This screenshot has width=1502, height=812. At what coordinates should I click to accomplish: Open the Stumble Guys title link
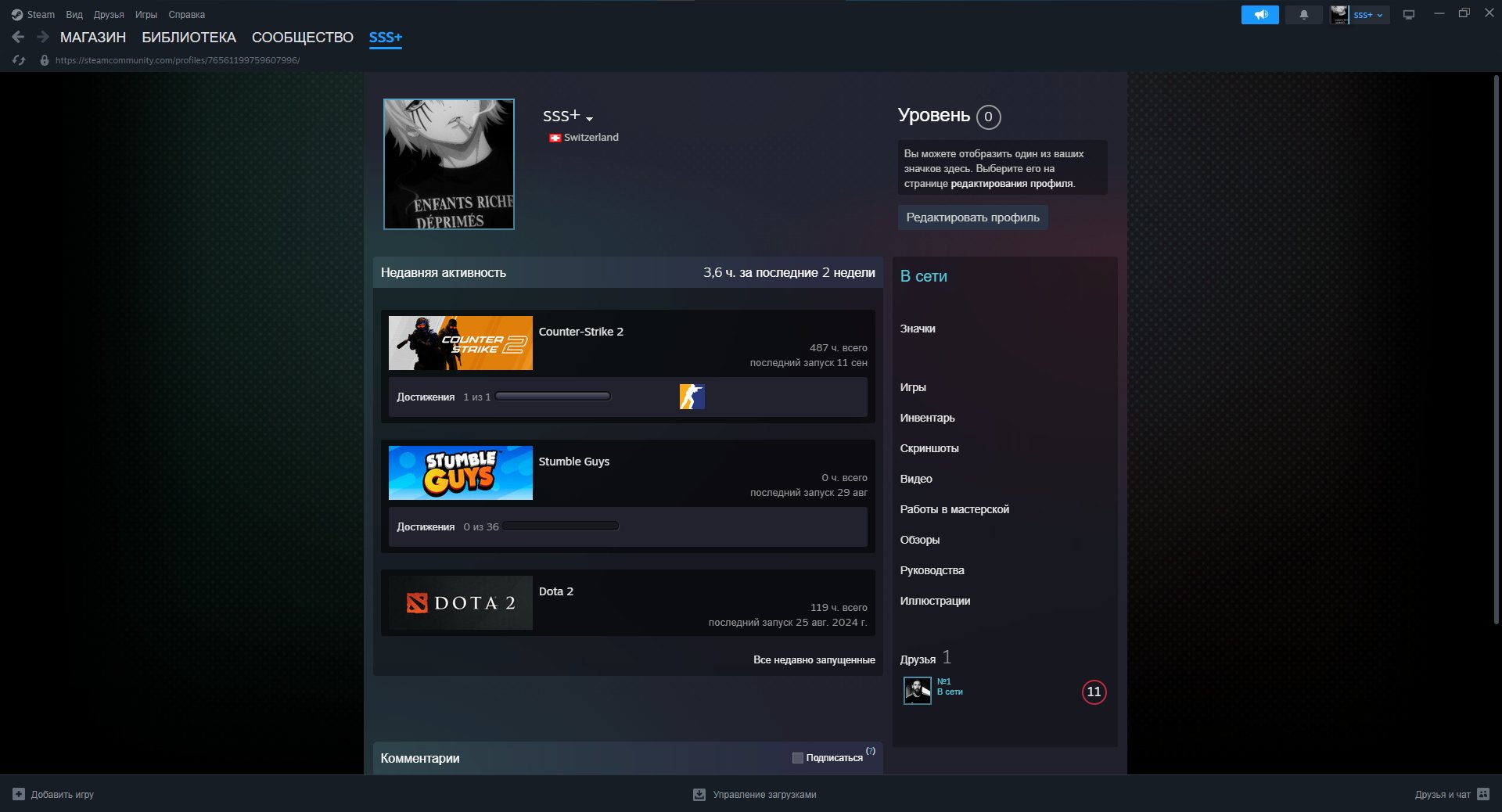point(574,462)
